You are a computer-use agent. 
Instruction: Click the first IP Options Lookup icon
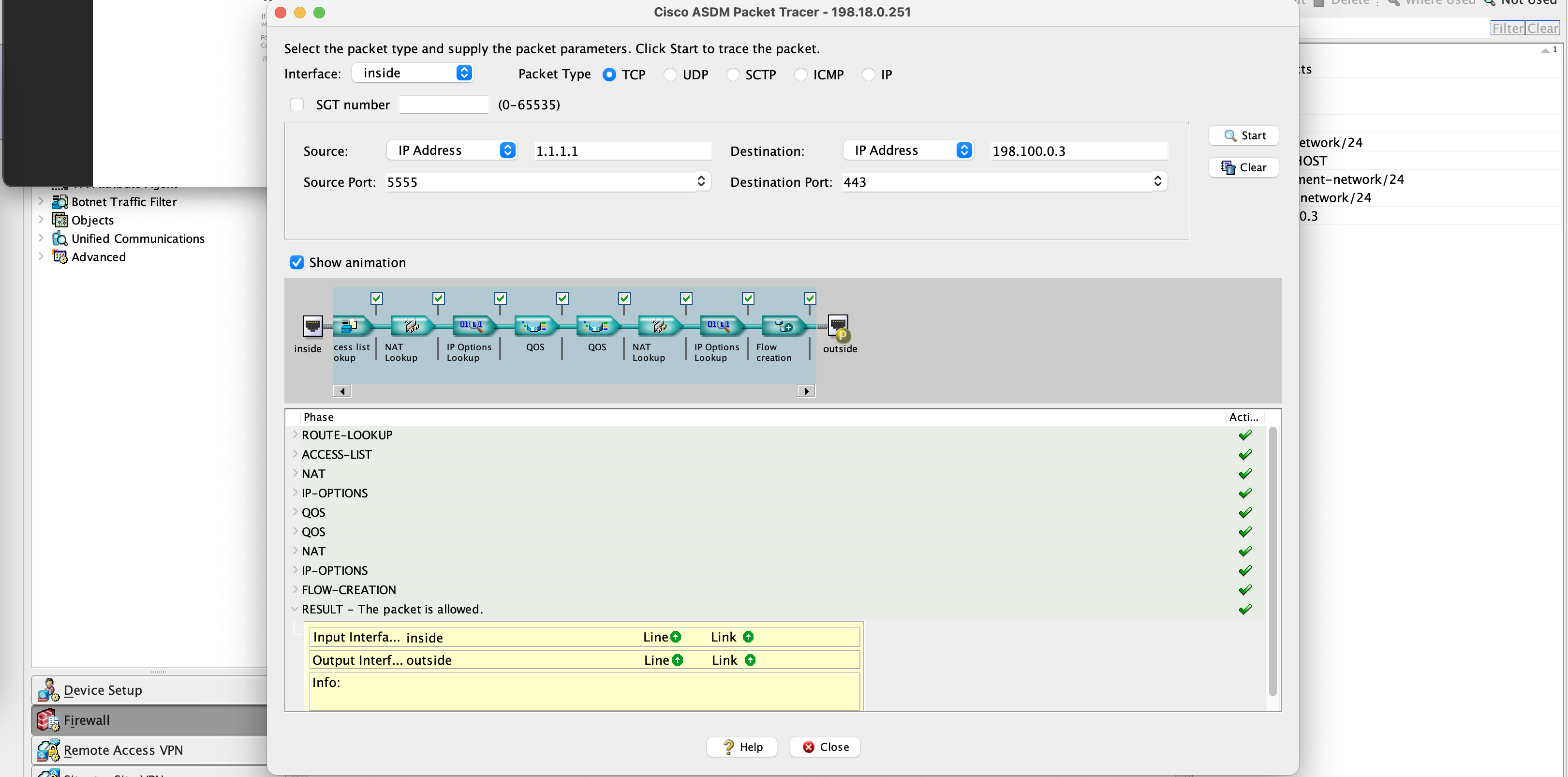[x=473, y=327]
